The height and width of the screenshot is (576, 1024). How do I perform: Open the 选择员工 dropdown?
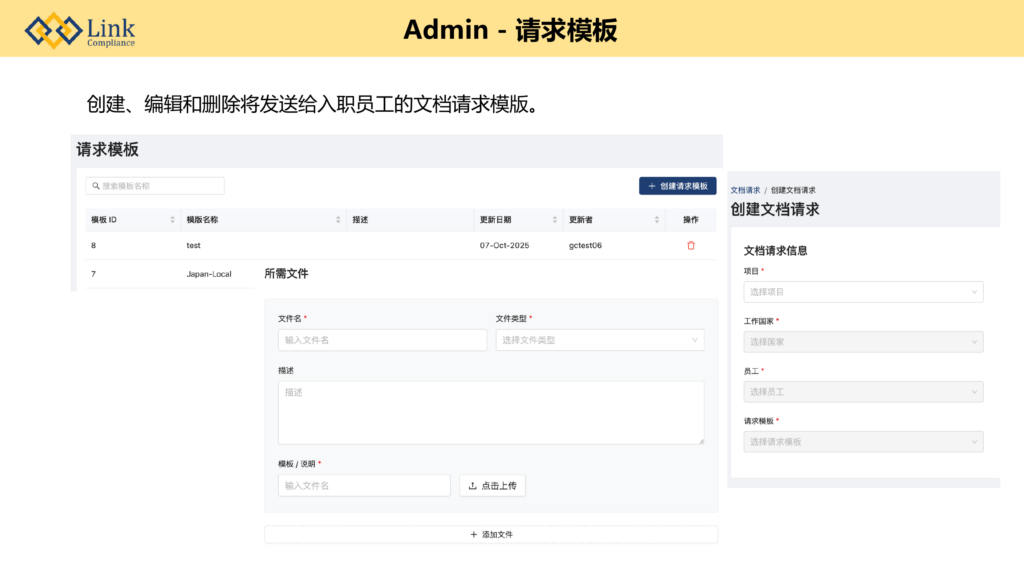(x=864, y=392)
